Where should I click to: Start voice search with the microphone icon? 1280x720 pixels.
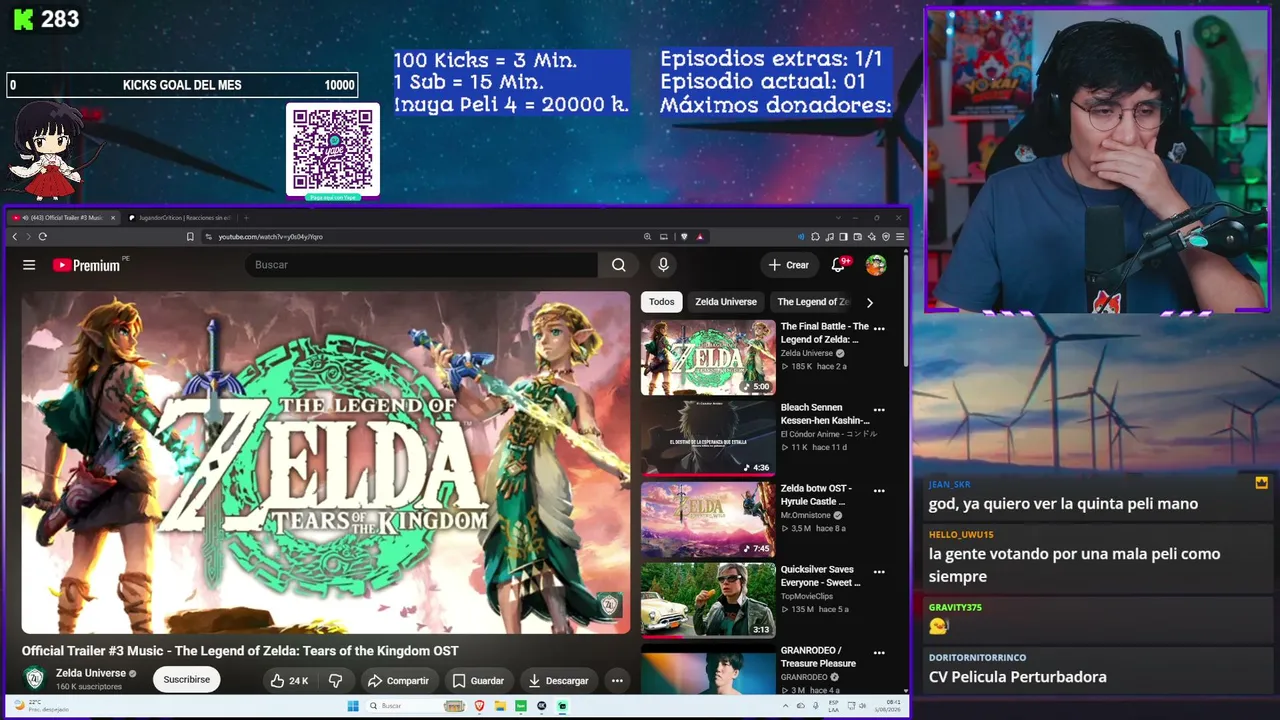[x=662, y=265]
